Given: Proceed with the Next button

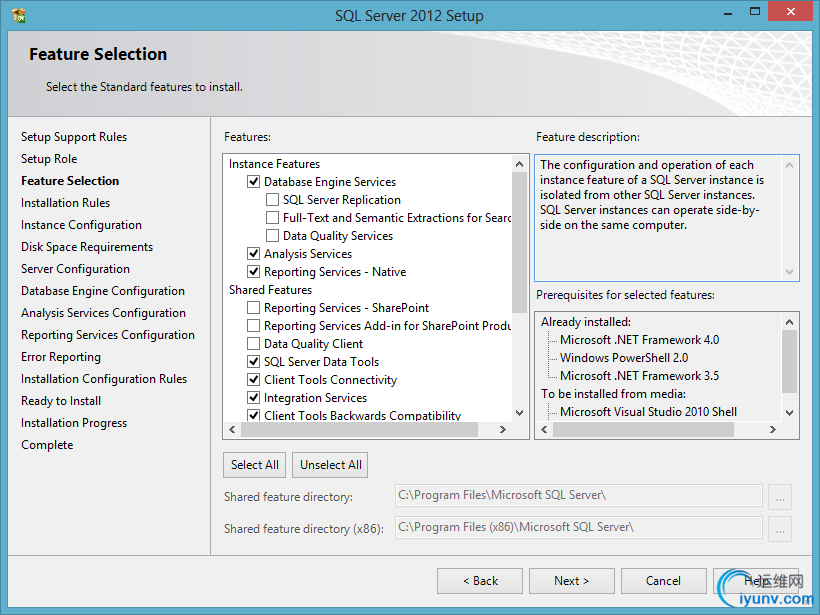Looking at the screenshot, I should pyautogui.click(x=572, y=581).
